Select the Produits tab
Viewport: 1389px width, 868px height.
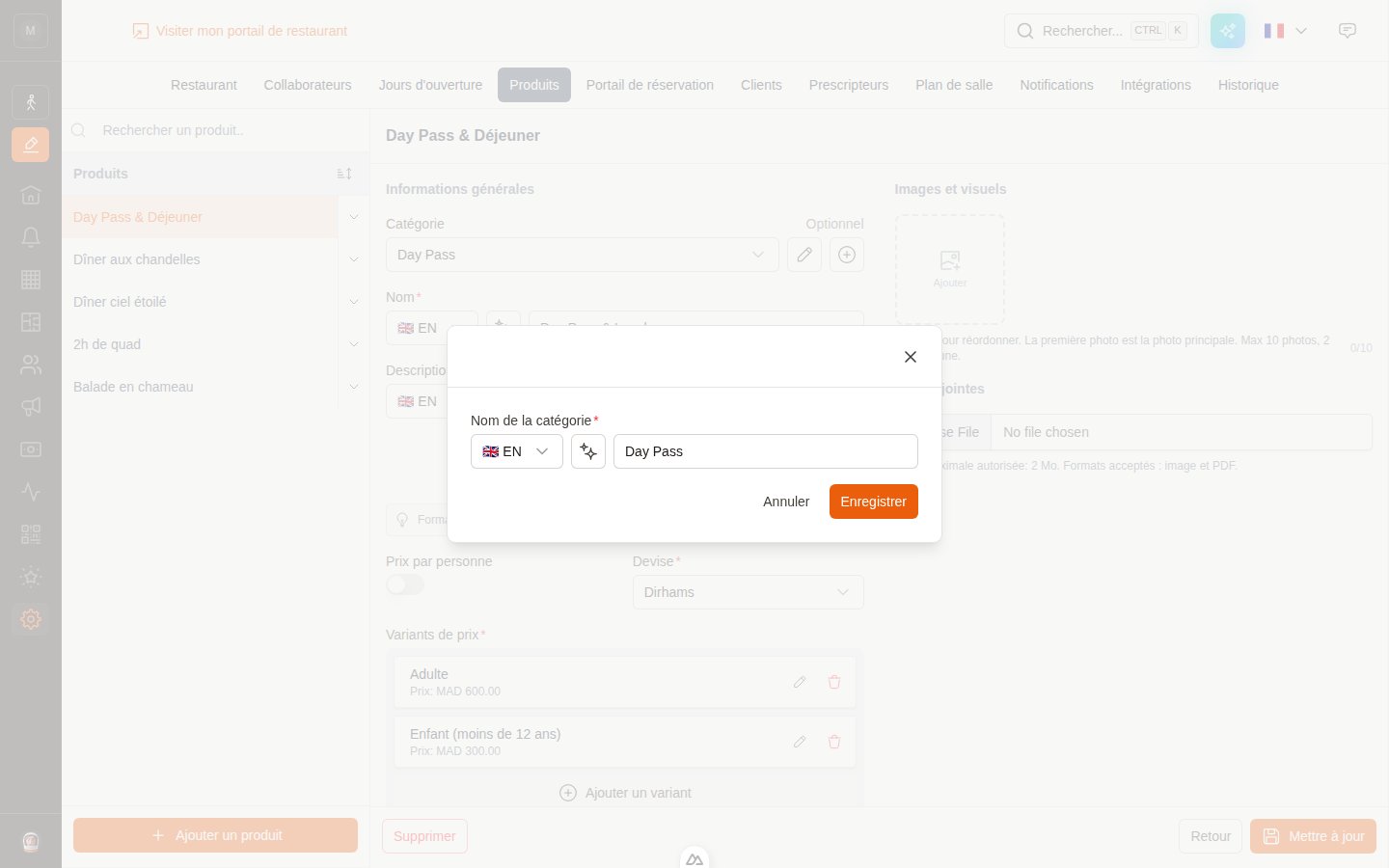[x=534, y=85]
